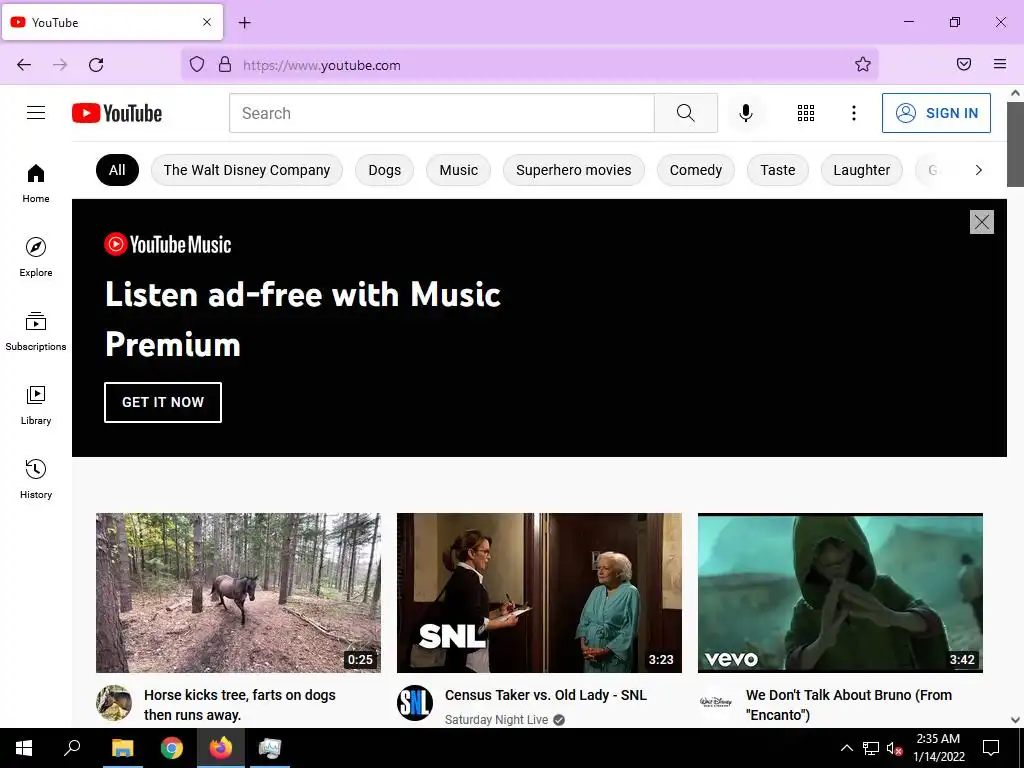Select Superhero movies filter chip
The width and height of the screenshot is (1024, 768).
(573, 170)
